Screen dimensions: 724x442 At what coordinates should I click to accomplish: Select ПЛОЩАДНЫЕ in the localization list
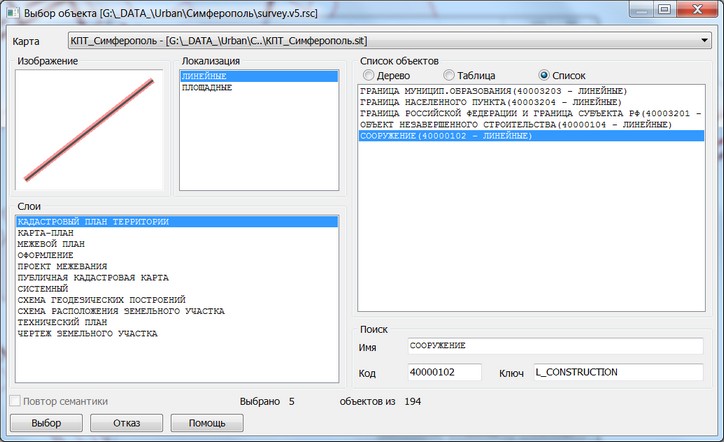coord(207,88)
